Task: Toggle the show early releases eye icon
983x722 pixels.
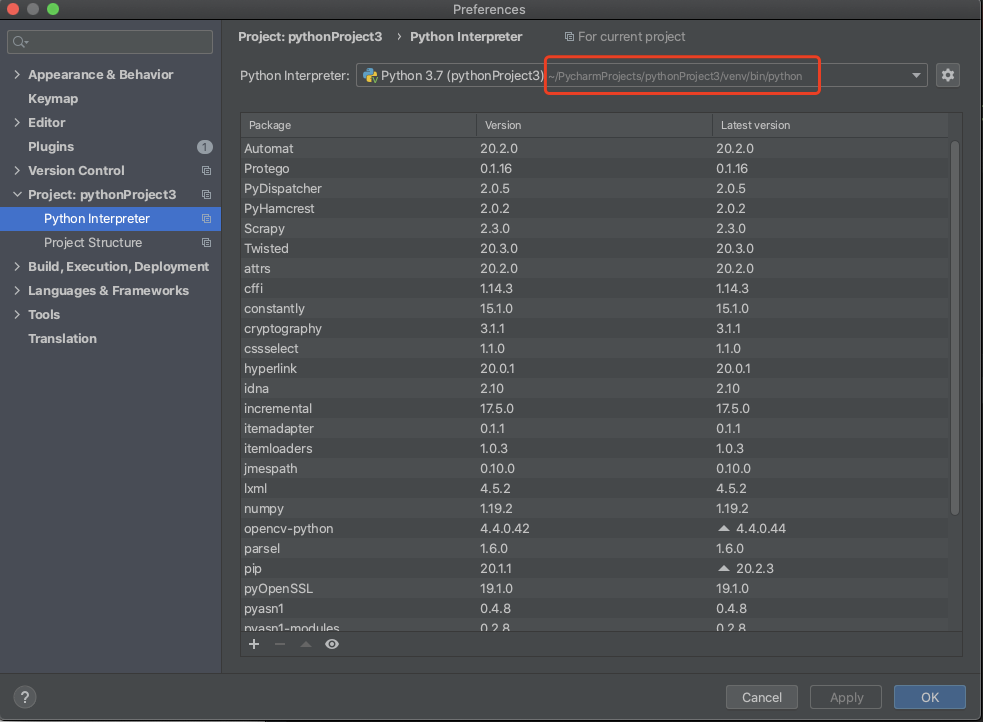Action: (332, 644)
